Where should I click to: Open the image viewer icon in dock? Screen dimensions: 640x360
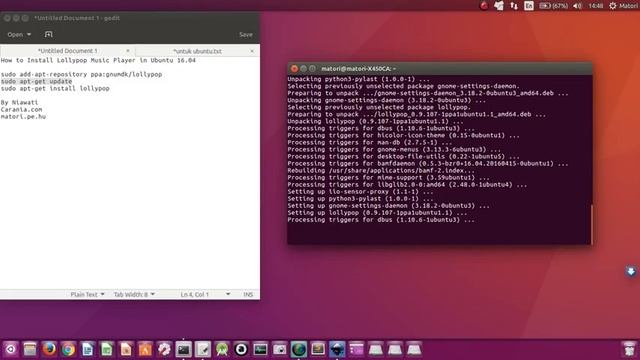tap(318, 349)
